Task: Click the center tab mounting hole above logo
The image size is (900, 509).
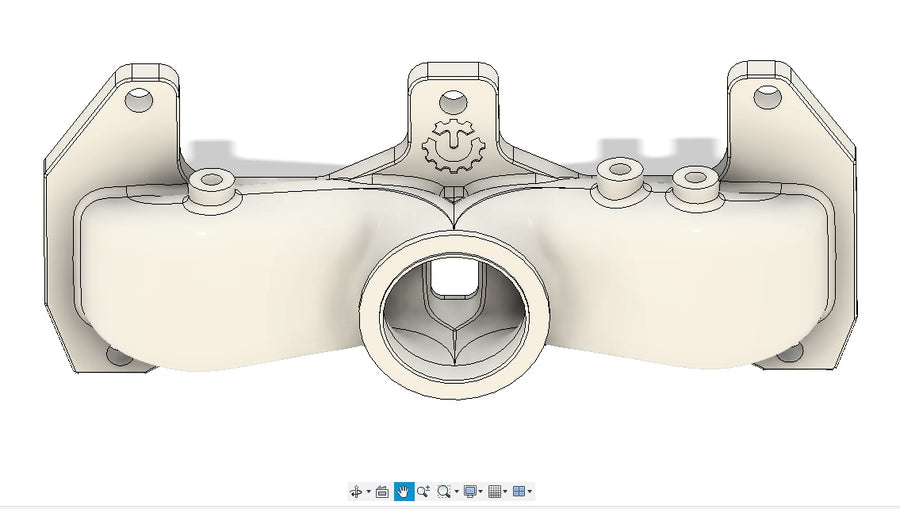Action: (x=453, y=100)
